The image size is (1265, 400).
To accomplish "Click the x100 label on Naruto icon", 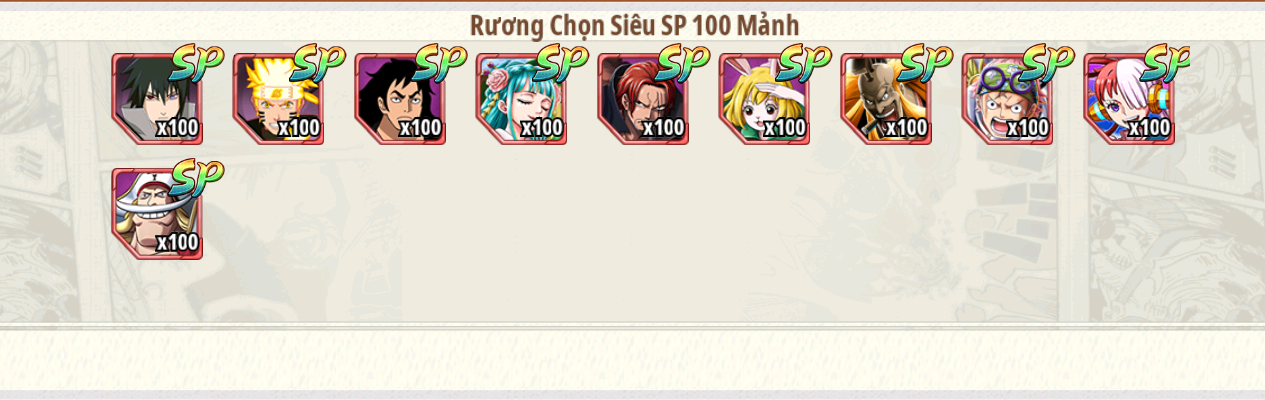I will (x=299, y=128).
